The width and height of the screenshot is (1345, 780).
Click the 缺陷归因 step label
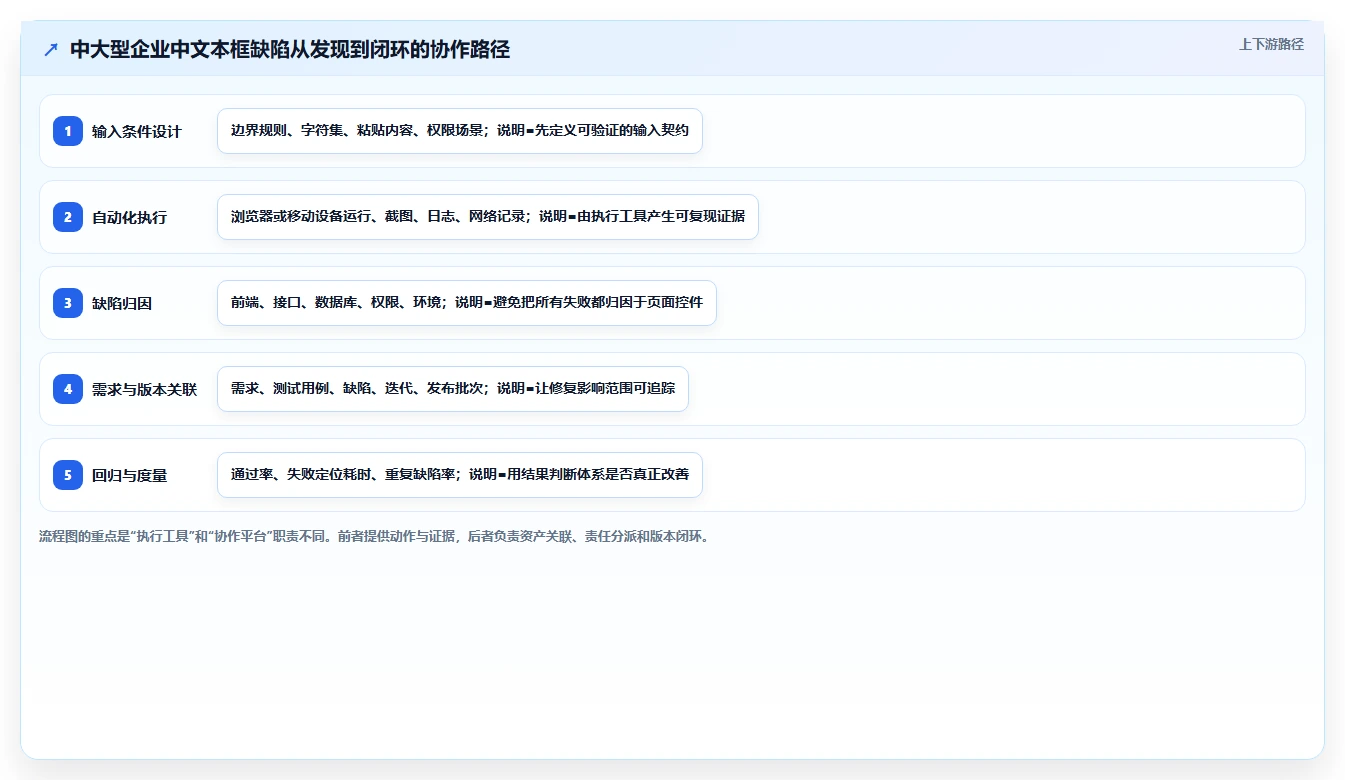point(122,303)
